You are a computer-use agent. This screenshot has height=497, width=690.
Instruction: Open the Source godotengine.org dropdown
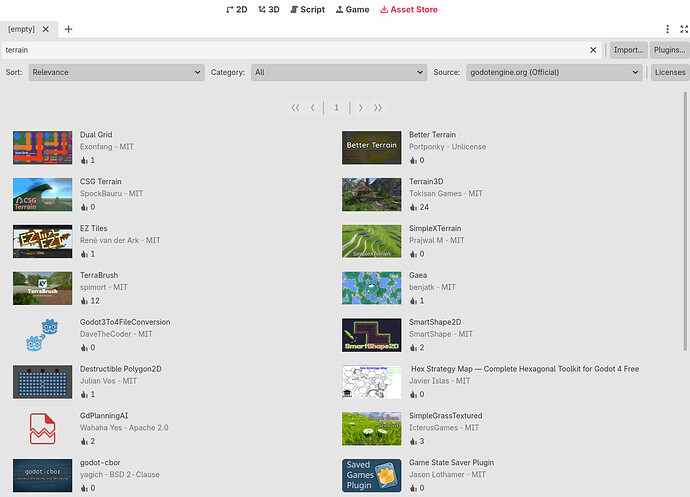[x=554, y=72]
